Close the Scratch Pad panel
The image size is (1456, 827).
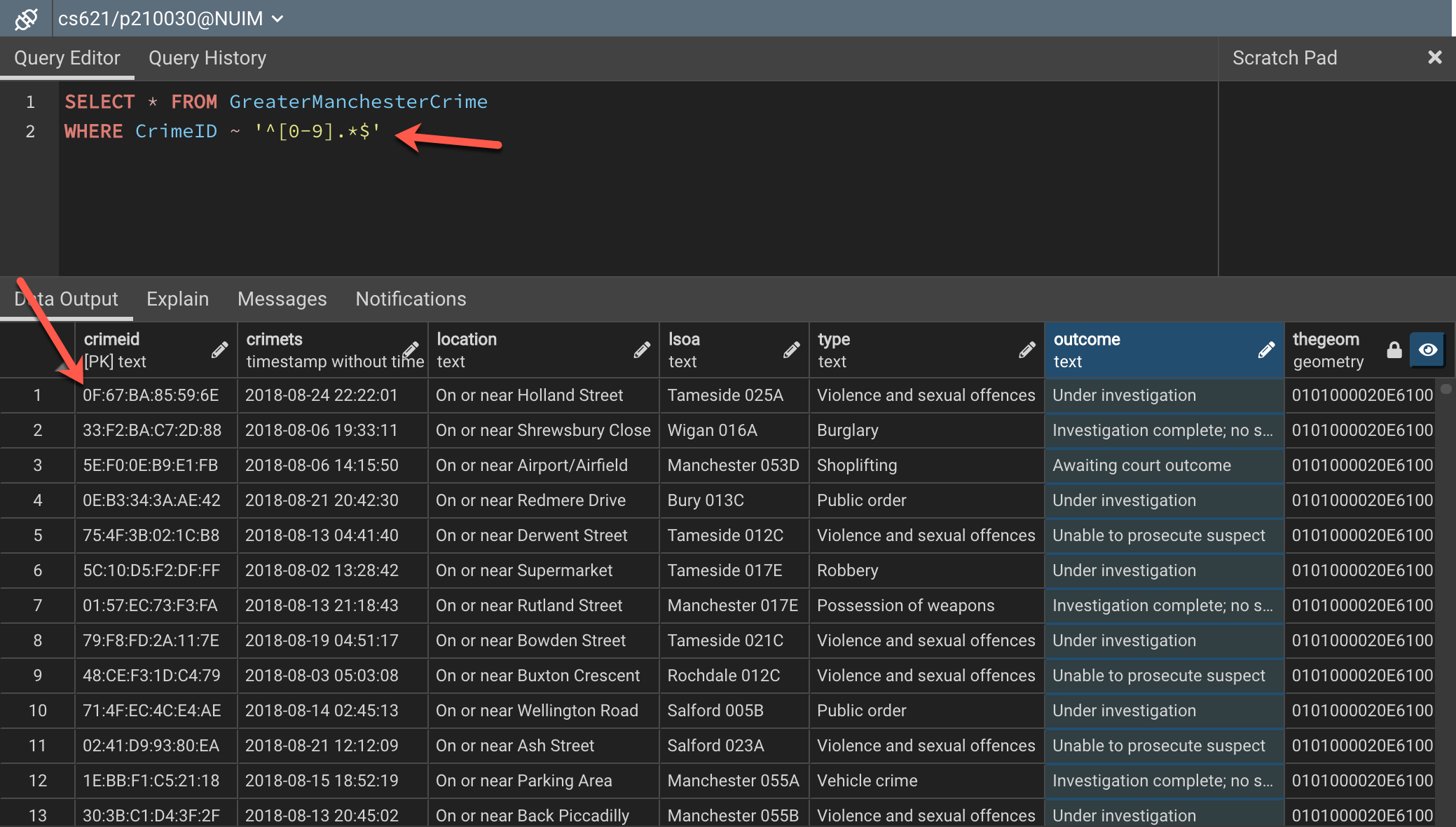coord(1435,57)
